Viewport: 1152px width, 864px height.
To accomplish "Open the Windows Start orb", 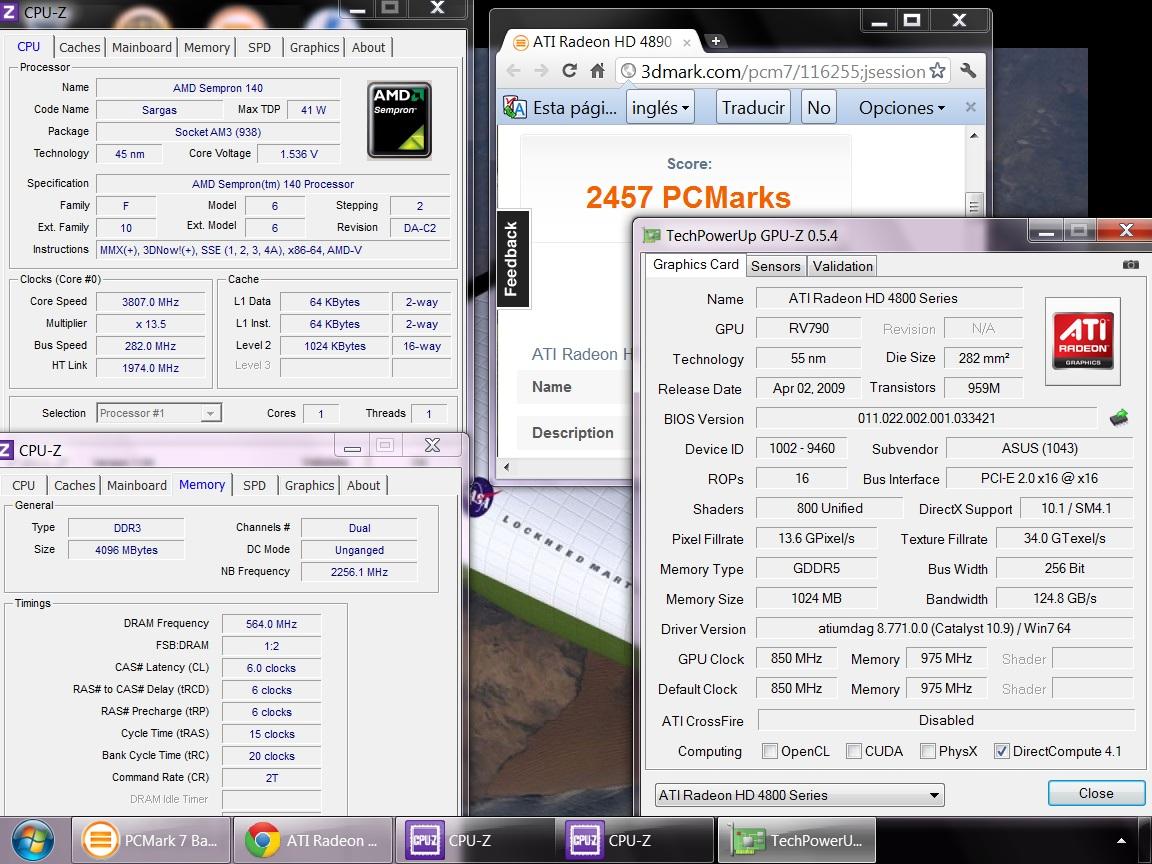I will [x=32, y=840].
